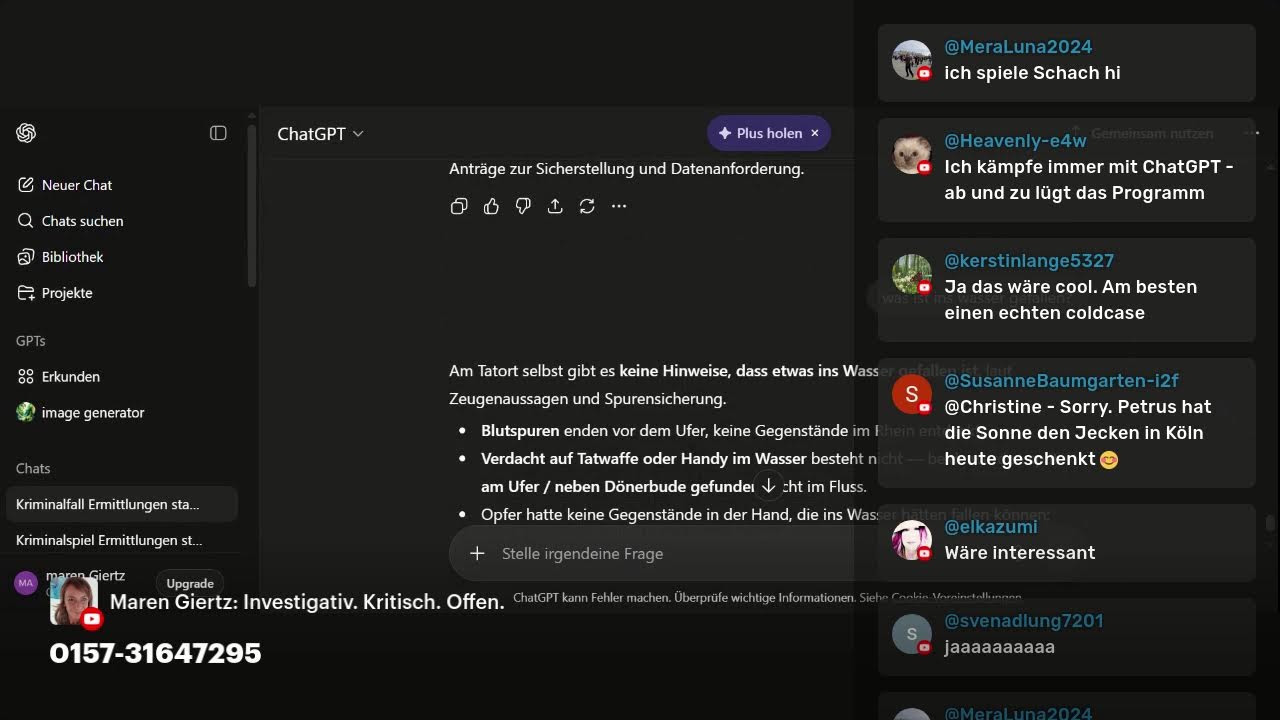Click the avatar of @MeraLuna2024
This screenshot has width=1280, height=720.
(912, 60)
